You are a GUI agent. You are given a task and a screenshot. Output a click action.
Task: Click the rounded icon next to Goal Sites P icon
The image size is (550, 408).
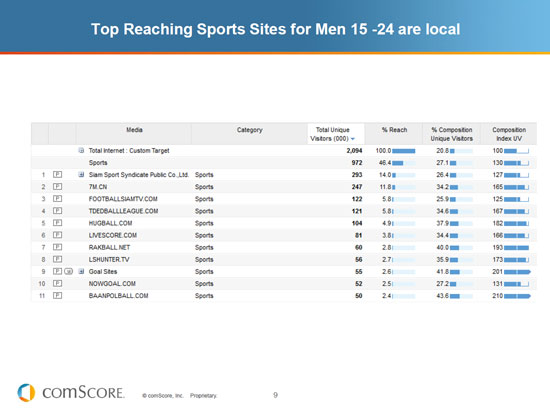tap(69, 271)
